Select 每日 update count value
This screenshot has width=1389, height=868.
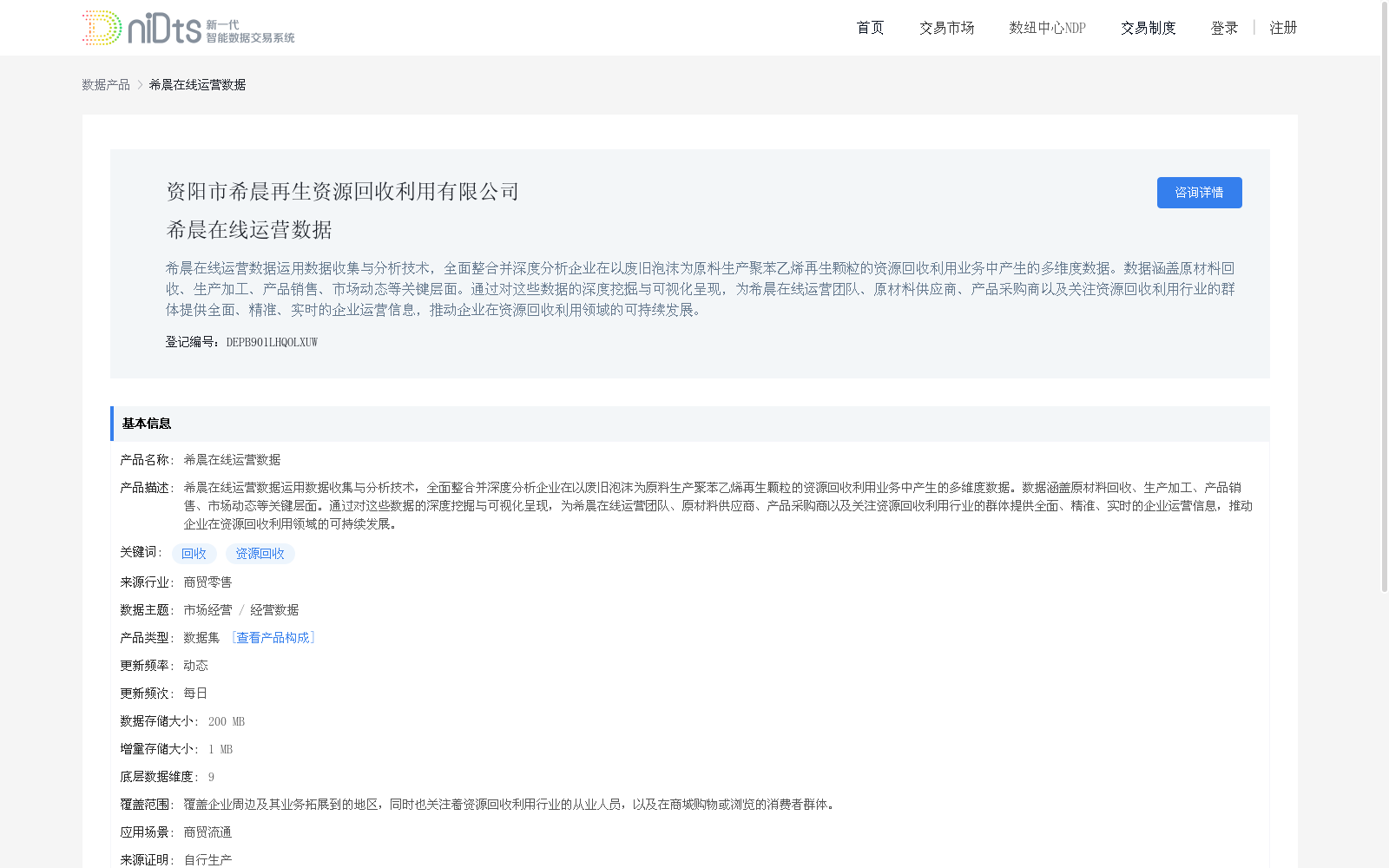point(195,693)
